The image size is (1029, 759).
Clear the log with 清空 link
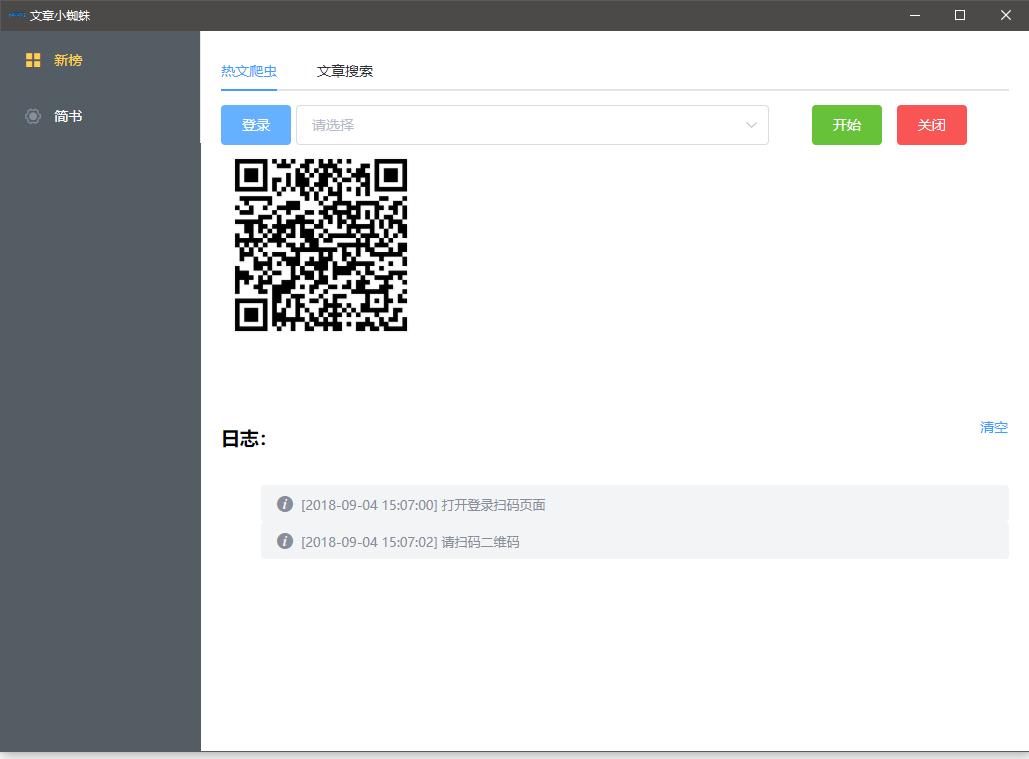[994, 427]
